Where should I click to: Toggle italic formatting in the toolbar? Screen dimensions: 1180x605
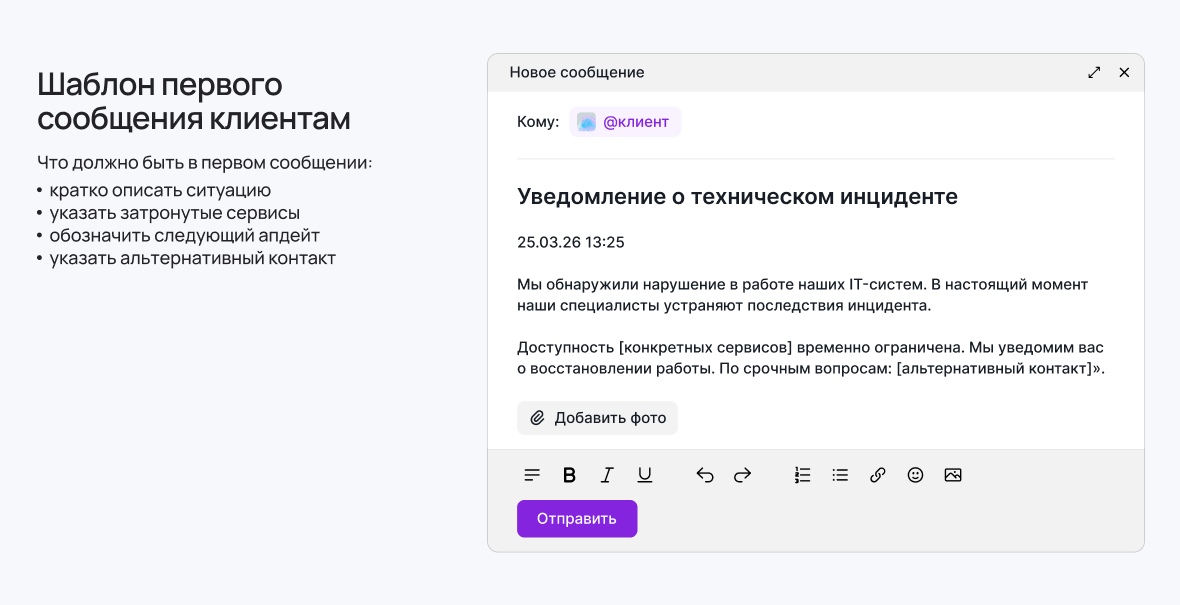(x=606, y=475)
